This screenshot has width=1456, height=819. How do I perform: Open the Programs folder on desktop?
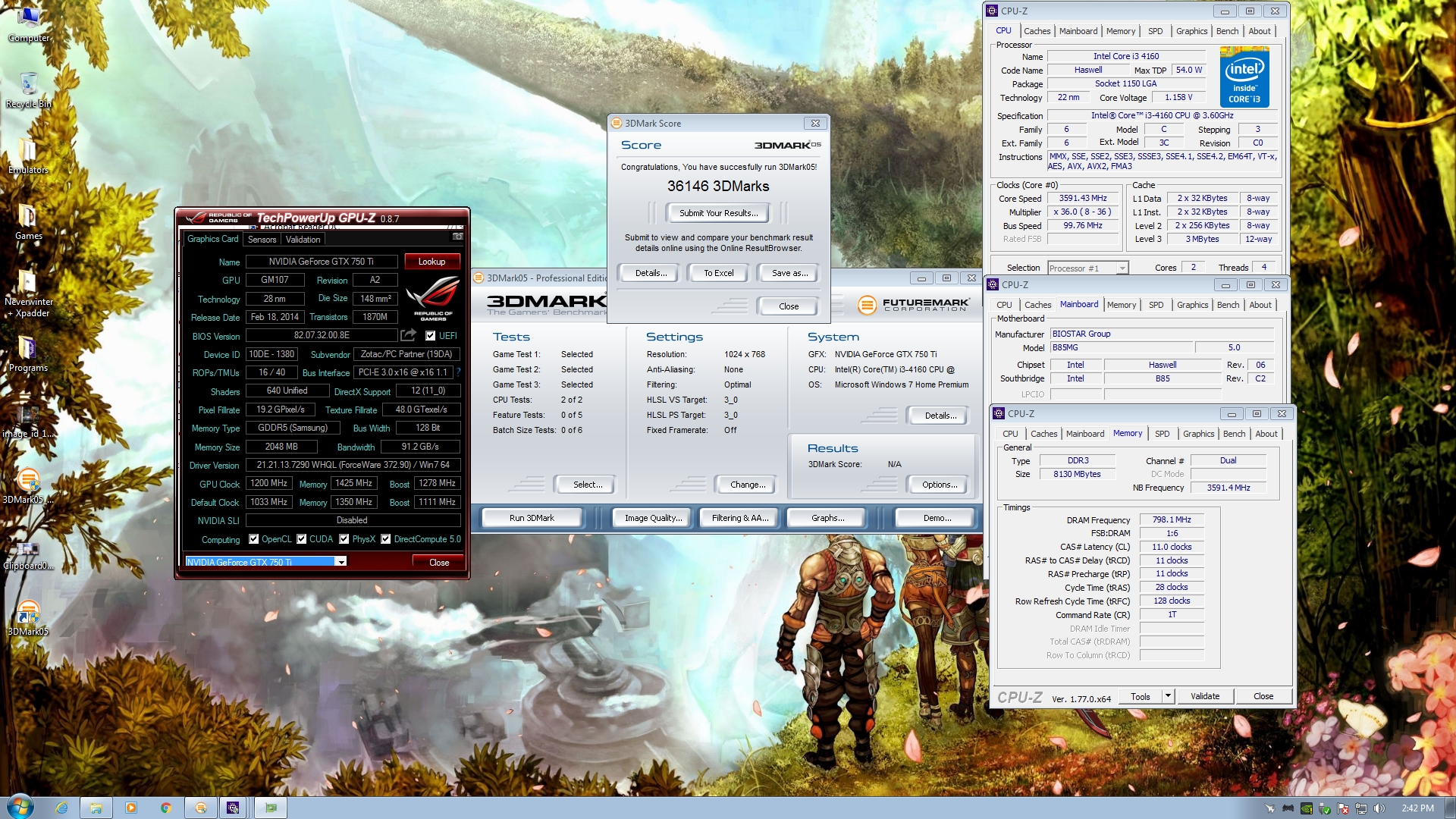tap(28, 355)
